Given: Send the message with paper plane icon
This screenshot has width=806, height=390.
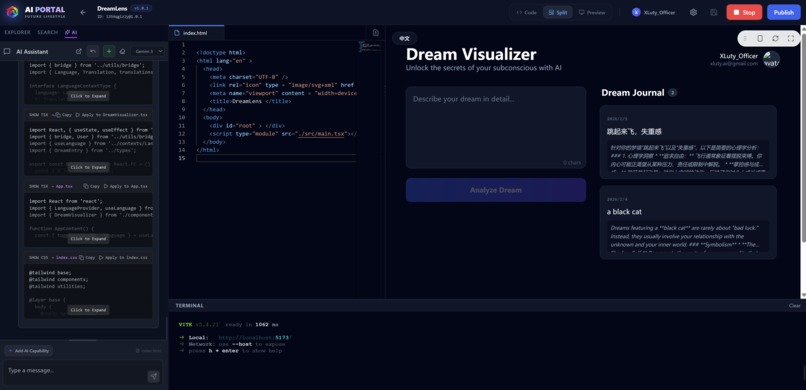Looking at the screenshot, I should tap(153, 377).
